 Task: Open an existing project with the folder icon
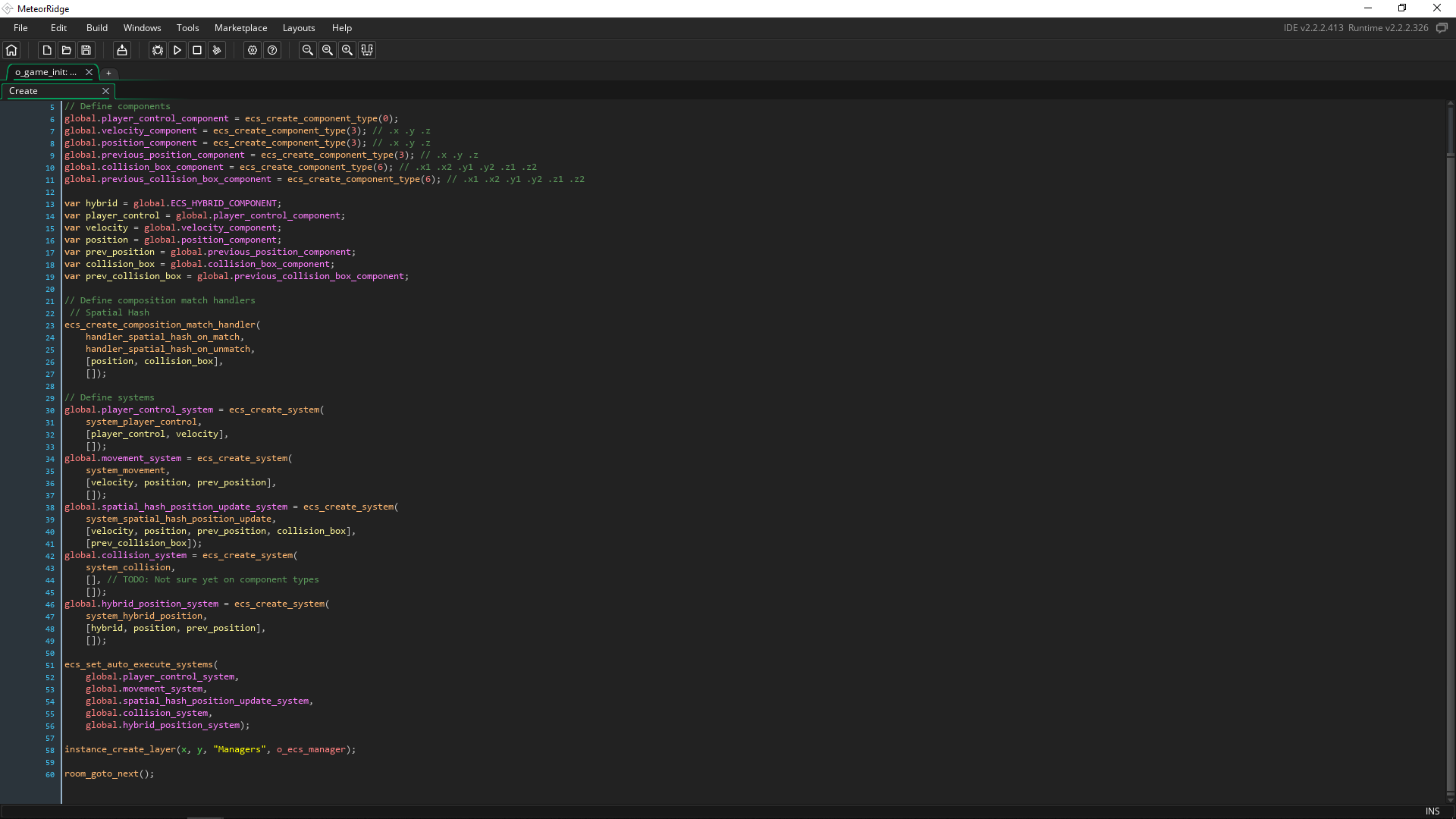pos(66,50)
